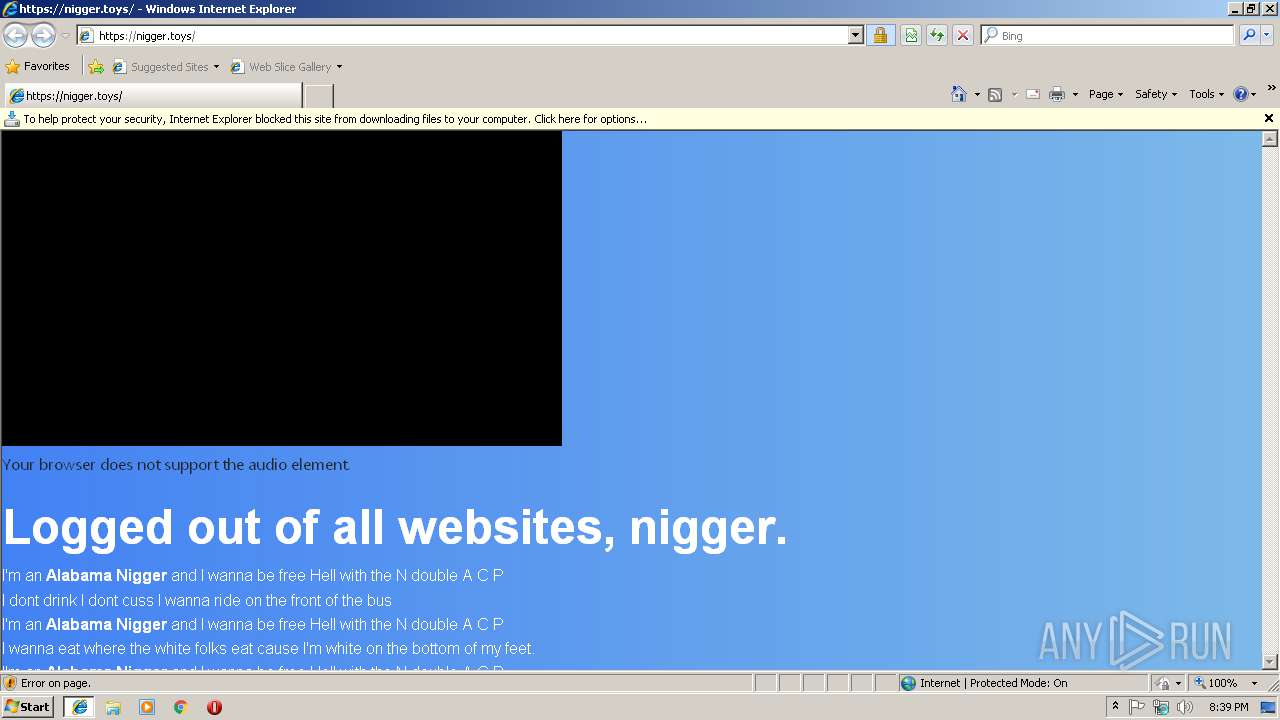Change zoom level at 100% button
Image resolution: width=1280 pixels, height=720 pixels.
pos(1216,683)
